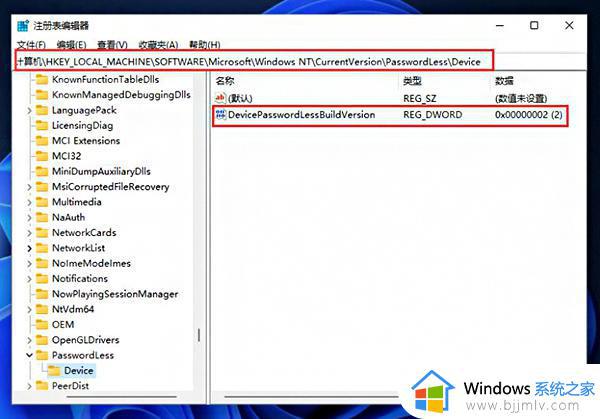Click the 类型 column header
This screenshot has height=419, width=600.
pos(412,81)
